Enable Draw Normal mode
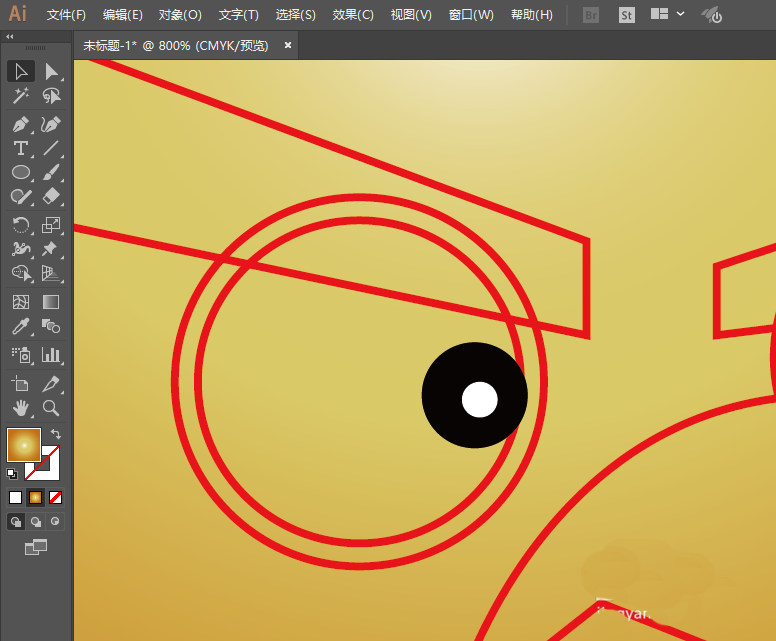The image size is (776, 641). (x=16, y=522)
